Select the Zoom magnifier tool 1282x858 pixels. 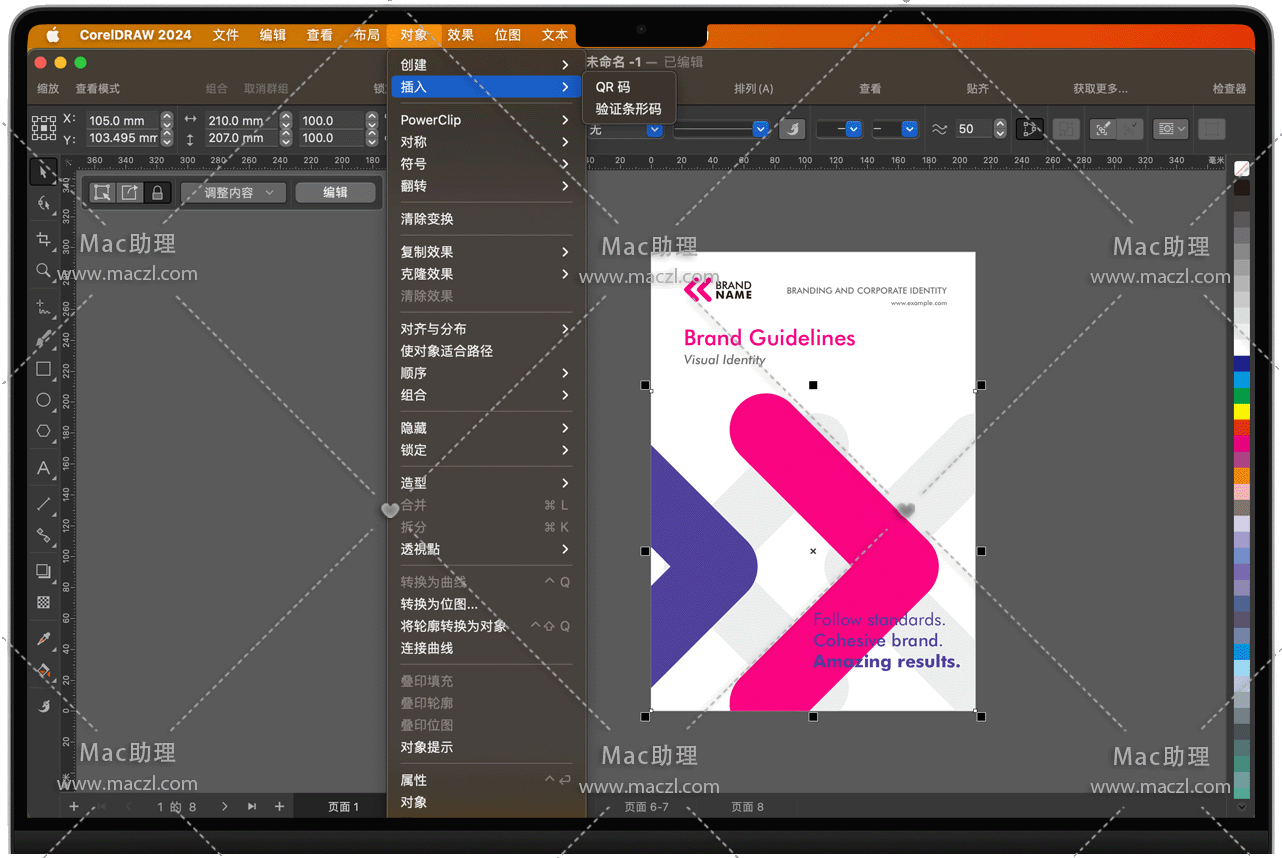point(43,271)
